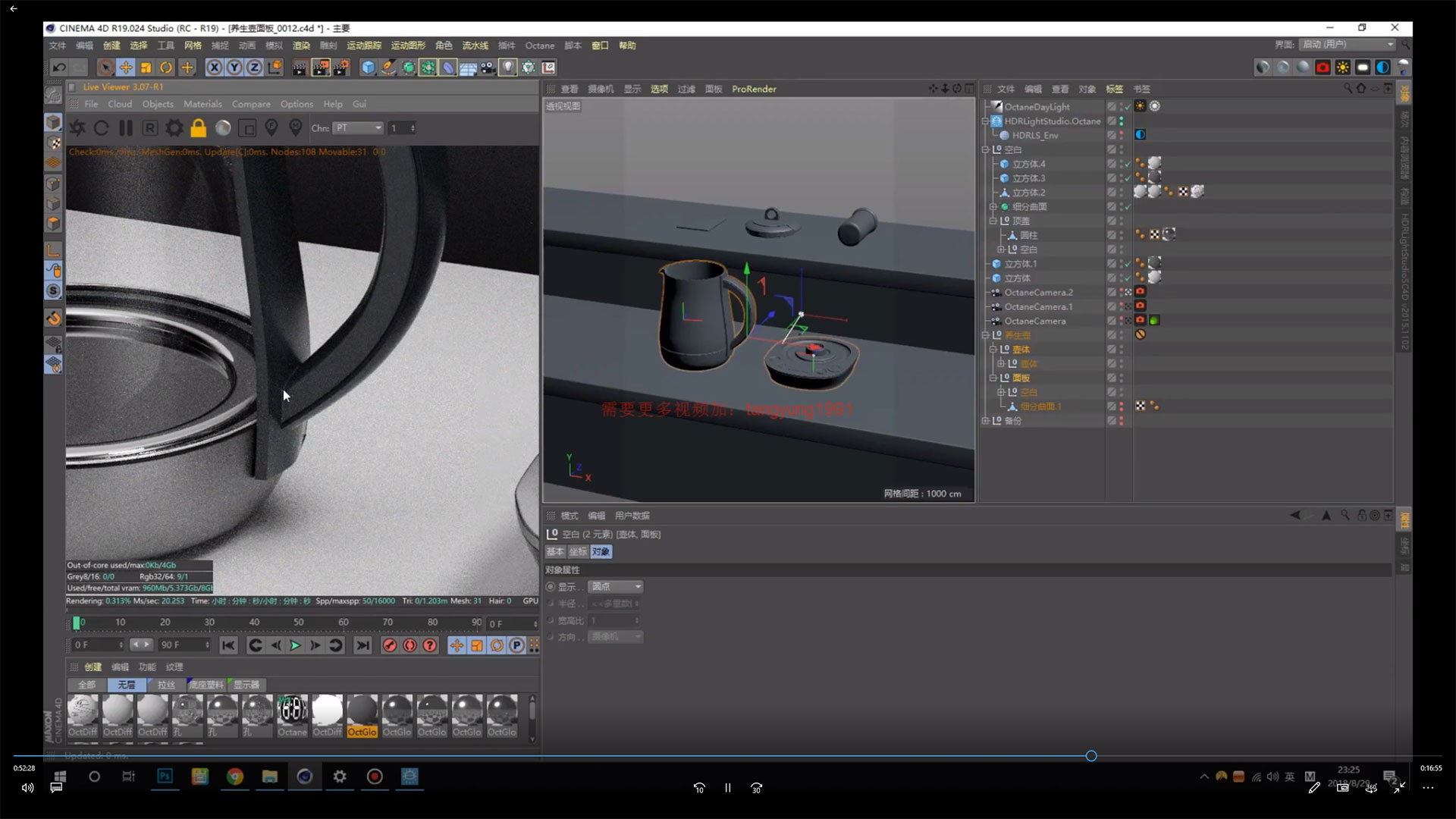The width and height of the screenshot is (1456, 819).
Task: Expand the 备份 group node
Action: tap(985, 420)
